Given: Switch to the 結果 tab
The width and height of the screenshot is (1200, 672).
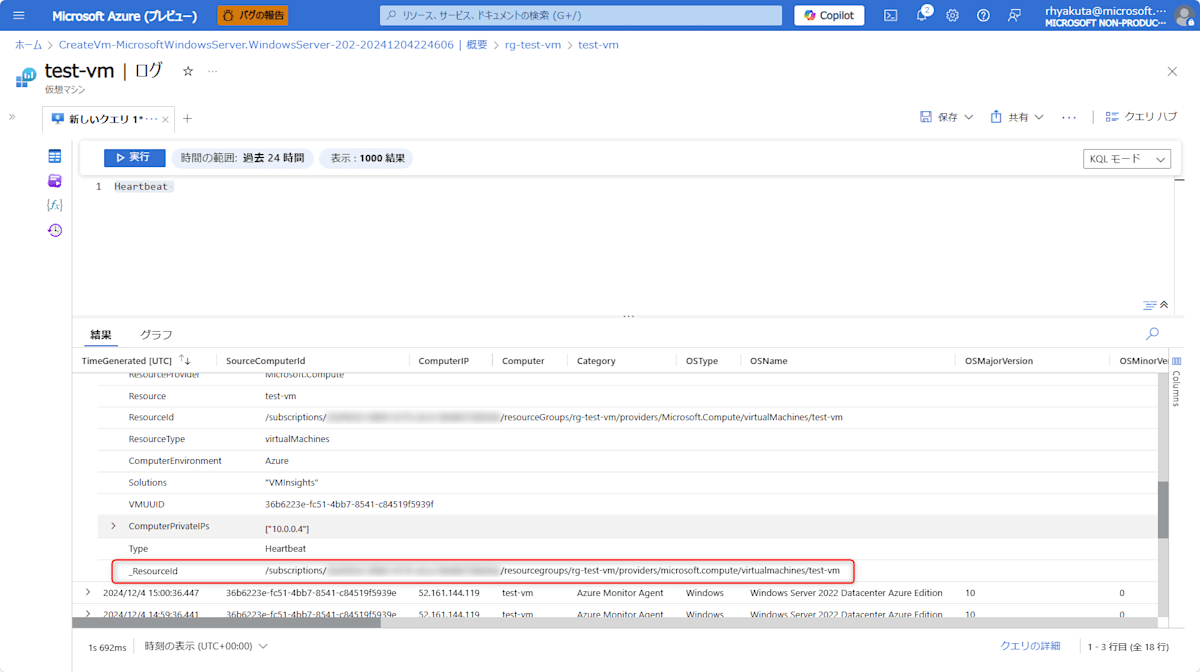Looking at the screenshot, I should point(101,334).
